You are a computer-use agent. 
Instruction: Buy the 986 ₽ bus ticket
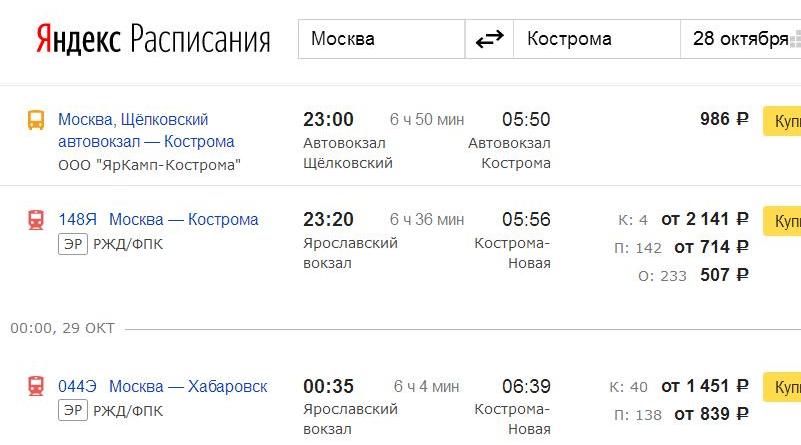click(x=782, y=120)
